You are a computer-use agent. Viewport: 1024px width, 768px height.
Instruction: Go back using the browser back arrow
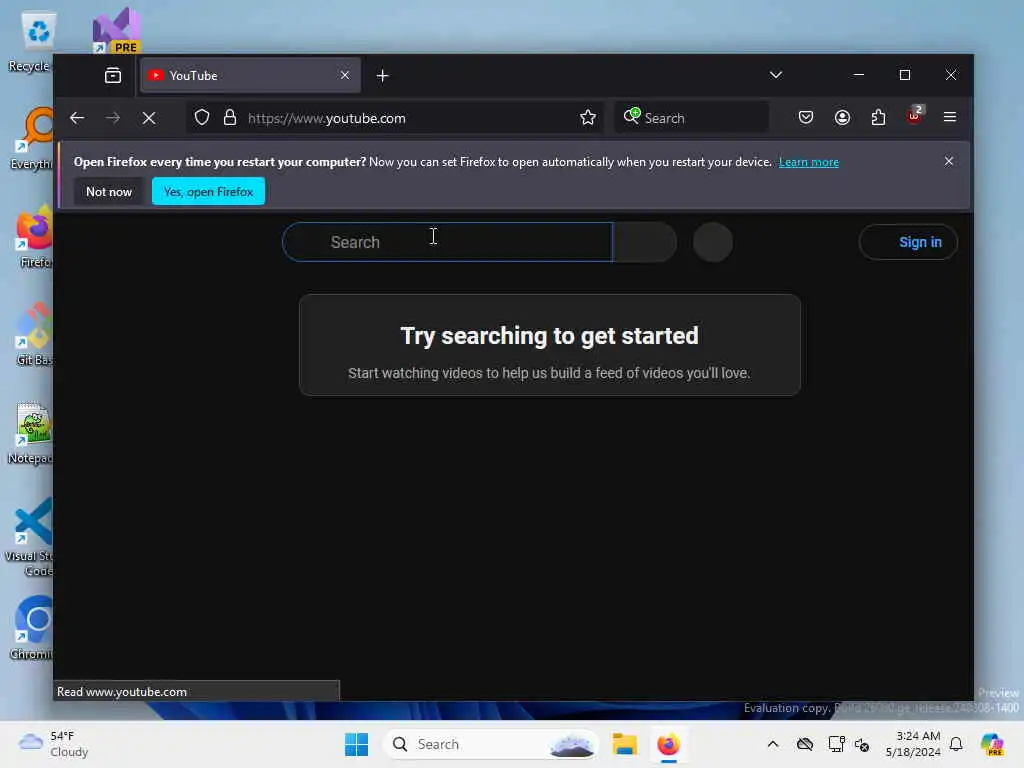[x=77, y=118]
